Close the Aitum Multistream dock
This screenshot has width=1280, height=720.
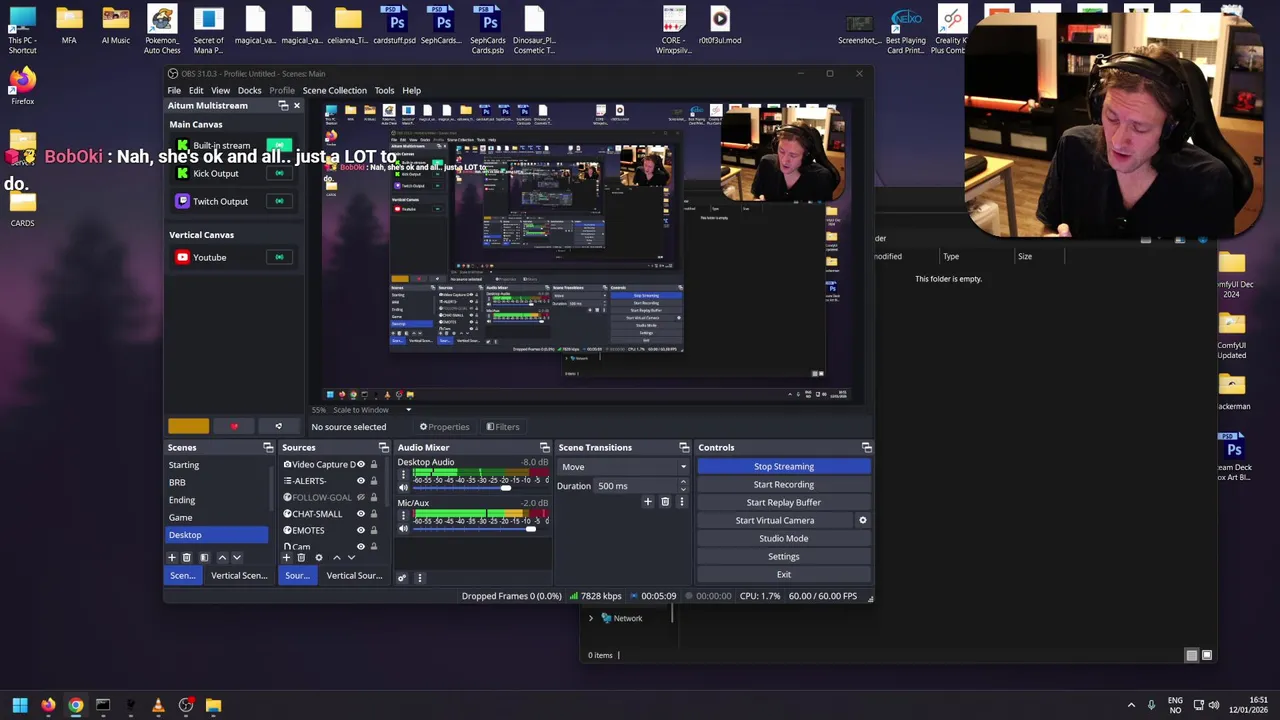[296, 105]
